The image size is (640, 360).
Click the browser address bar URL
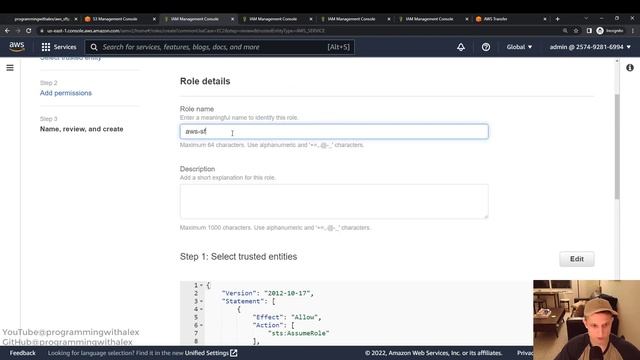point(186,31)
